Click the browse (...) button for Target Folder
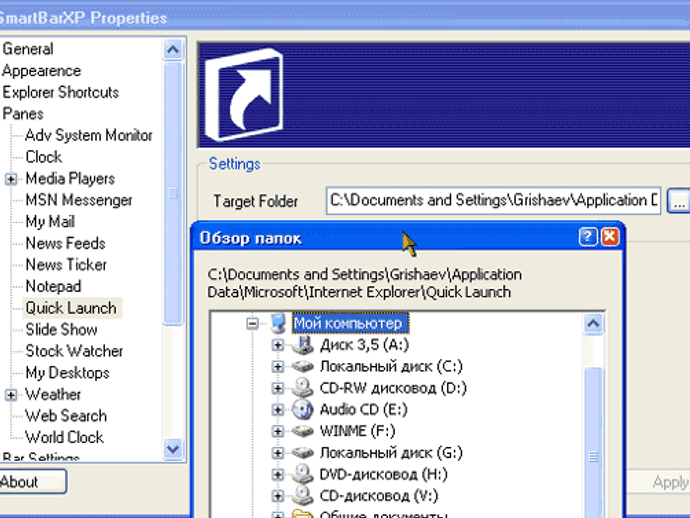Viewport: 690px width, 518px height. 679,201
